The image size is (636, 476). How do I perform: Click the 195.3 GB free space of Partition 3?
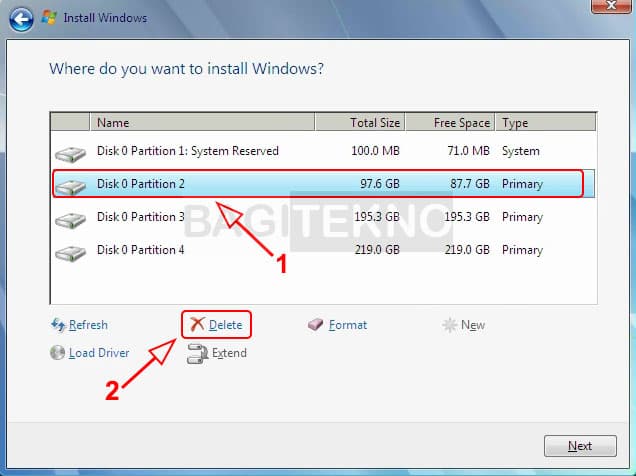pyautogui.click(x=467, y=217)
